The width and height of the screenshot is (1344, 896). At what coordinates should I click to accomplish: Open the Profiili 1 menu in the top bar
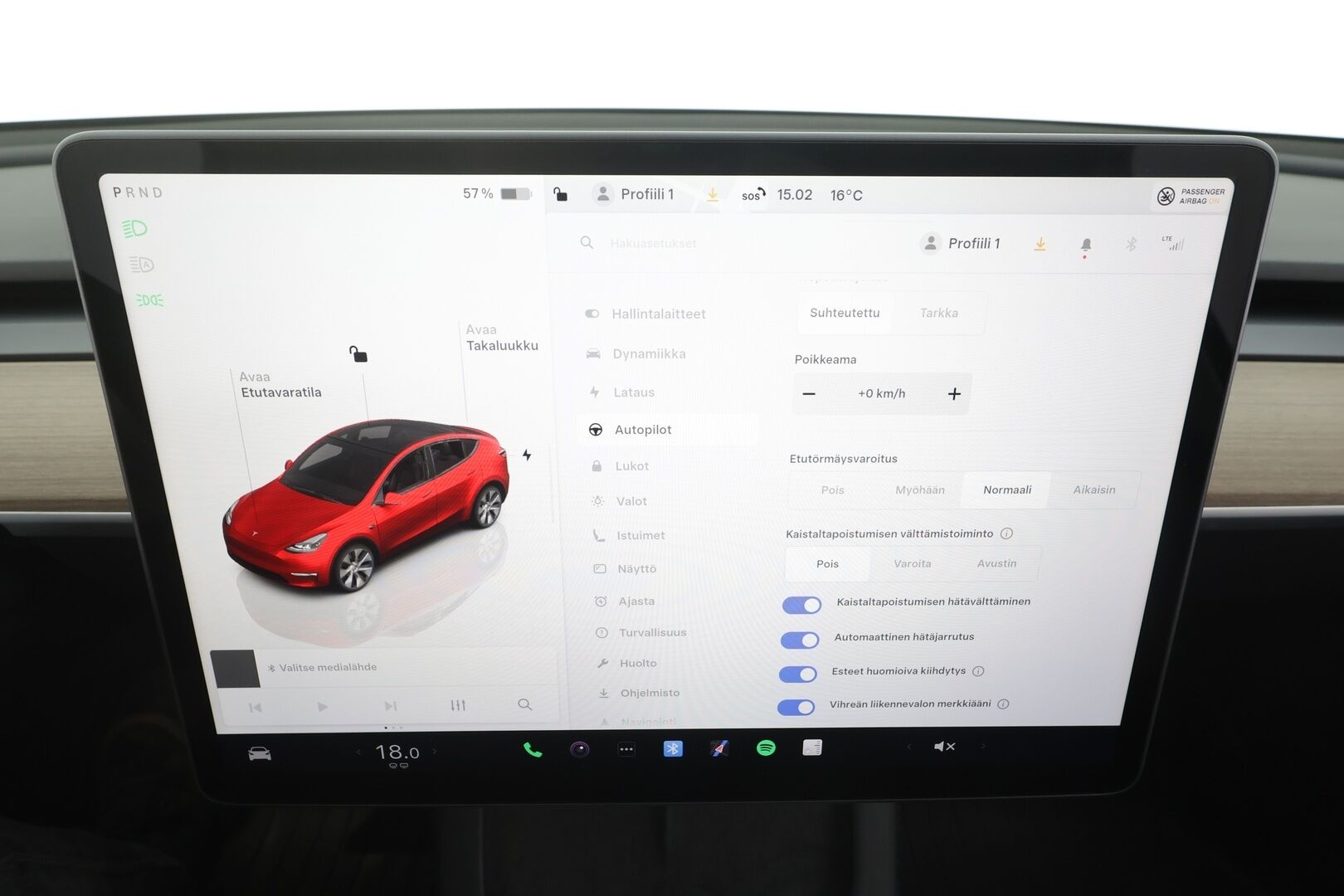(635, 194)
